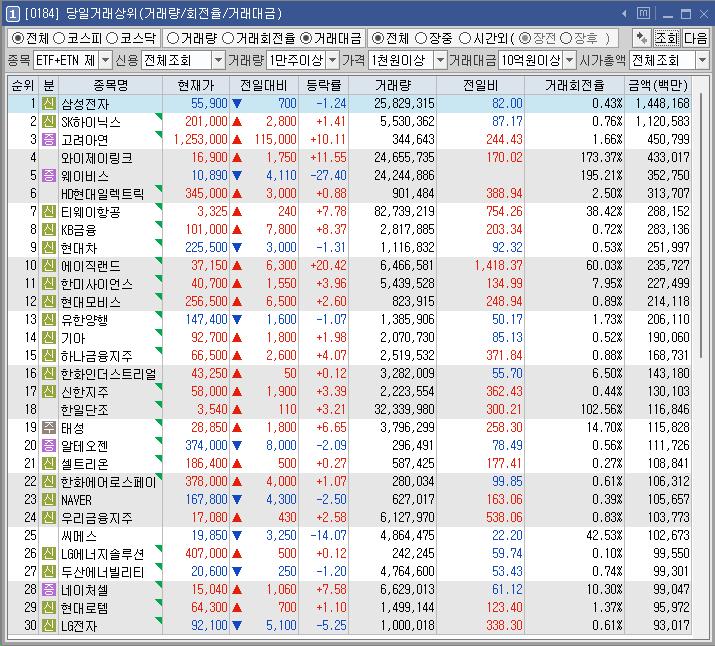
Task: Sort by the 종목명 column header
Action: [110, 85]
